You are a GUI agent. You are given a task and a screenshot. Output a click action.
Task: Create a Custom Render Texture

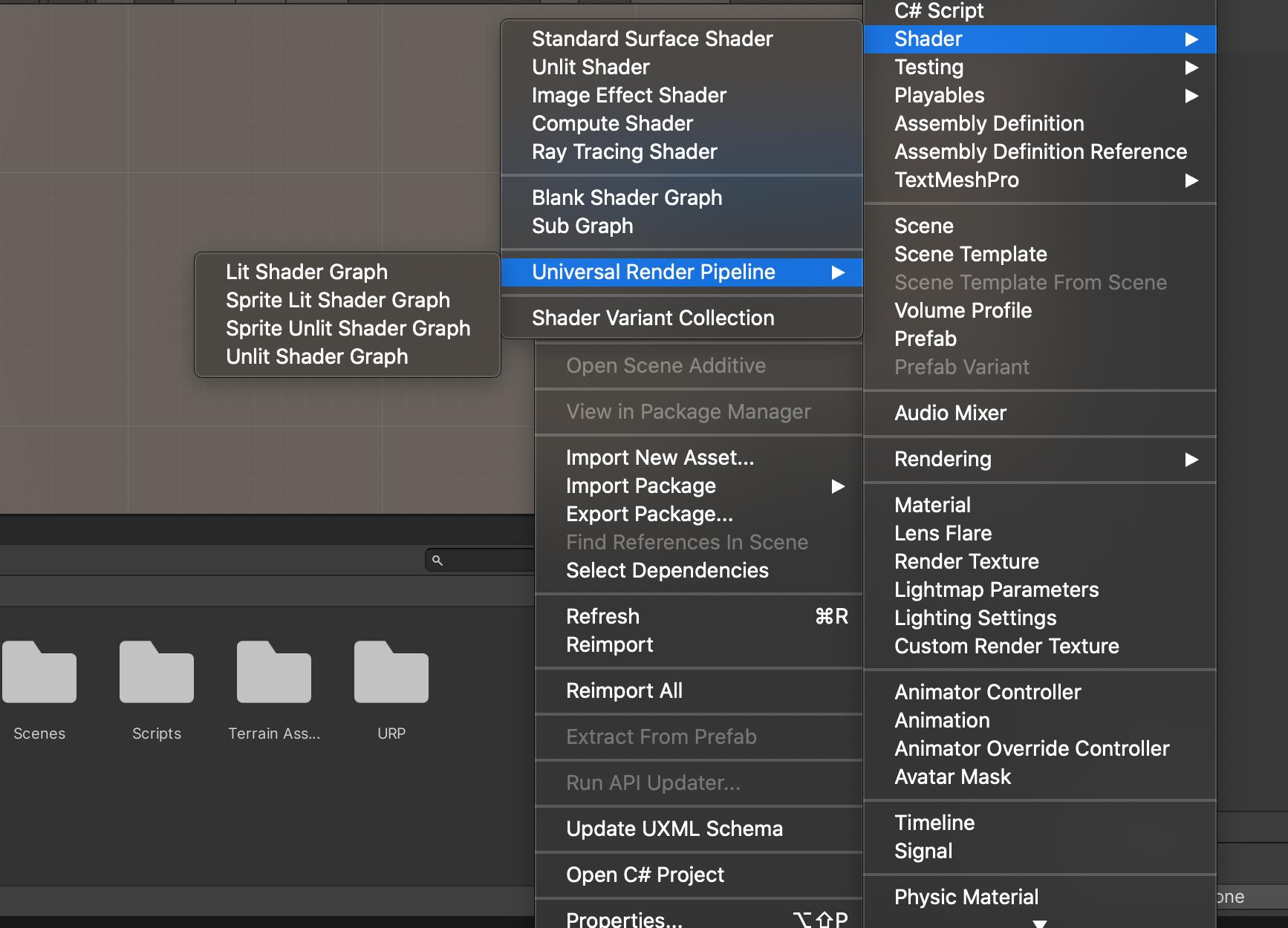[x=1040, y=647]
